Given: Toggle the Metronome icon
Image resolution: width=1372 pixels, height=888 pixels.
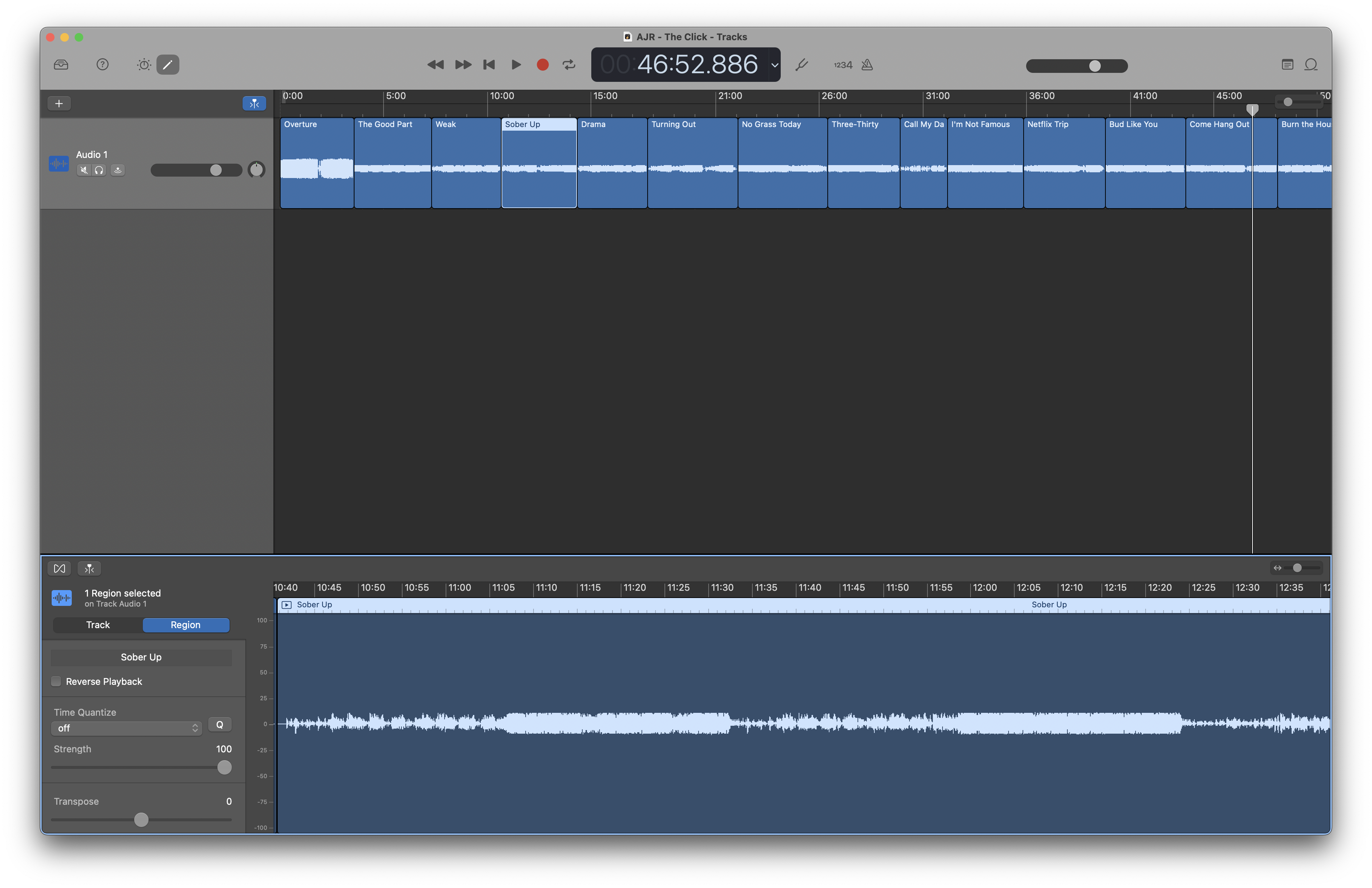Looking at the screenshot, I should [867, 65].
